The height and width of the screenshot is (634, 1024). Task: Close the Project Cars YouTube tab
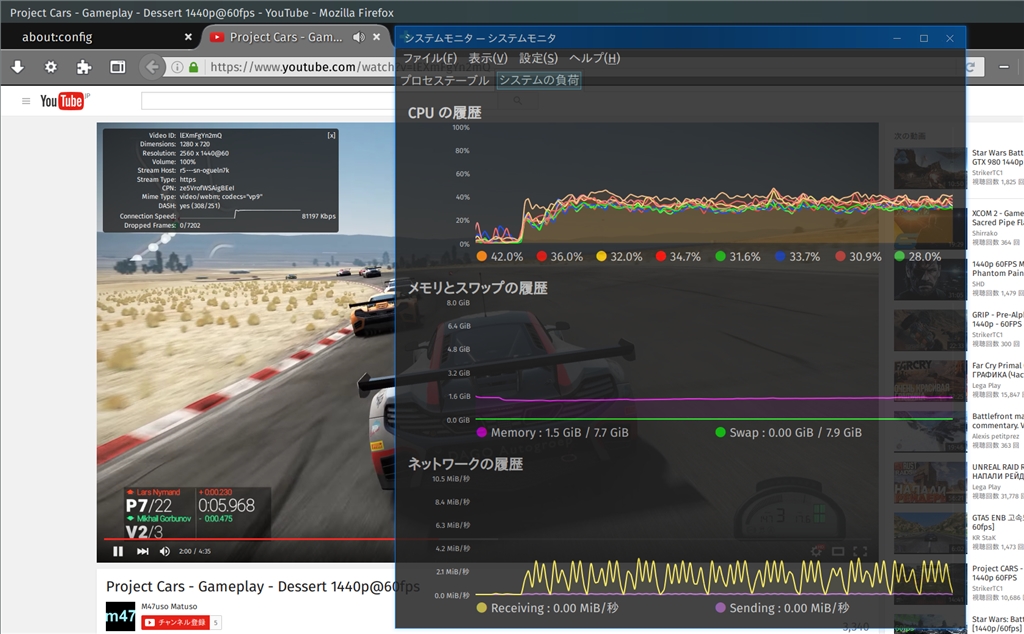pos(377,37)
